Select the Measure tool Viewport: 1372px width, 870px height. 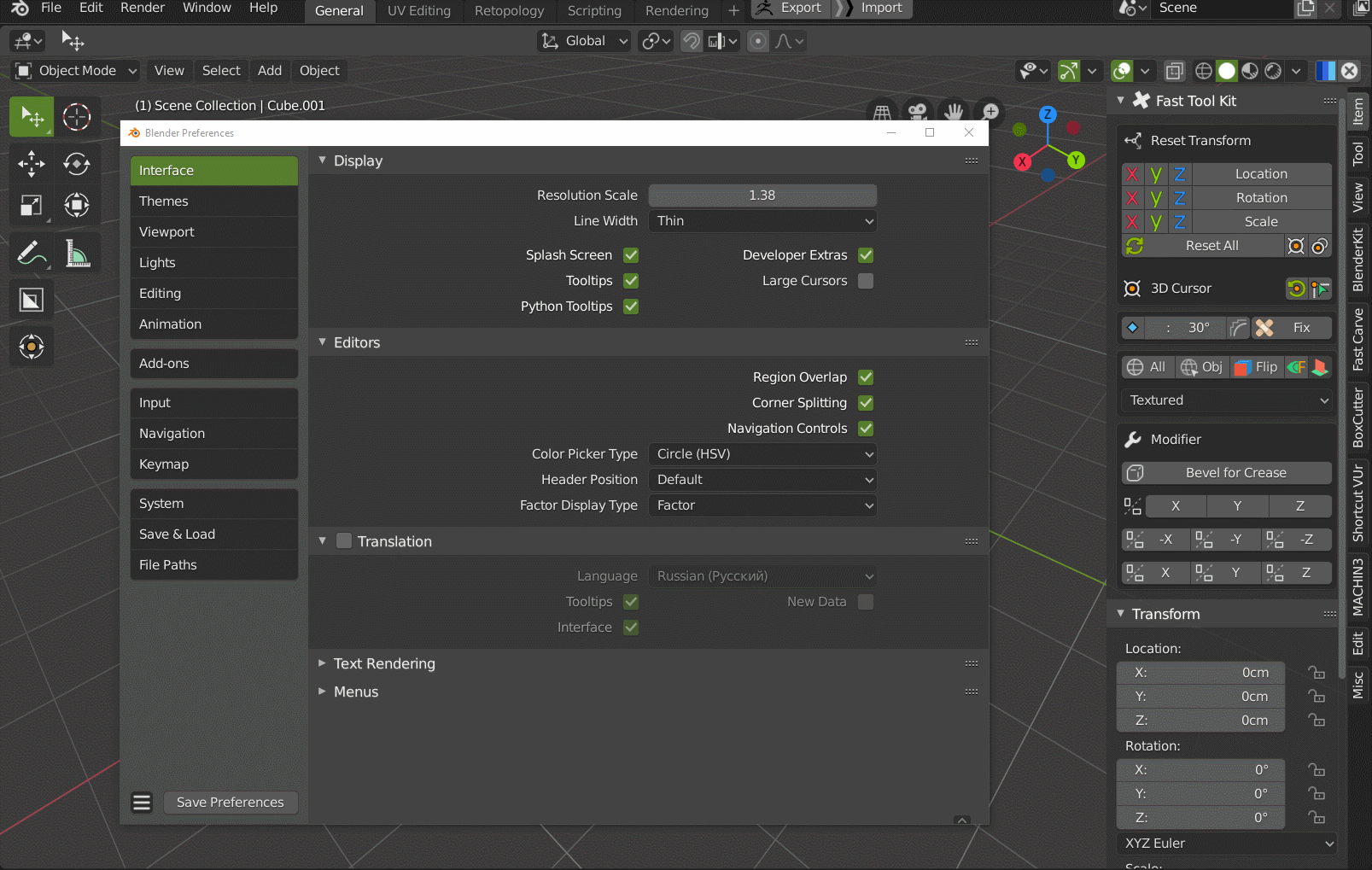77,252
